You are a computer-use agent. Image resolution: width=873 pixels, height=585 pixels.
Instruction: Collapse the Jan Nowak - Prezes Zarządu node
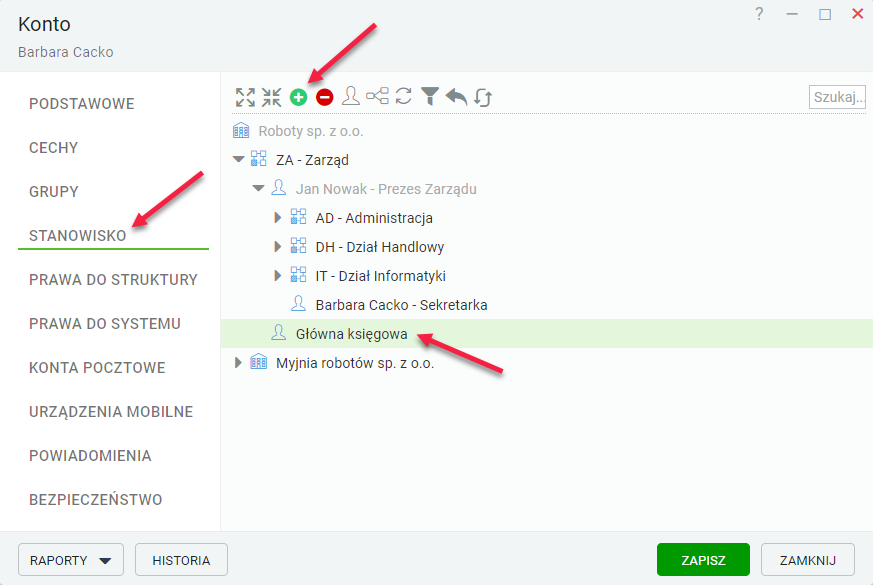[258, 188]
